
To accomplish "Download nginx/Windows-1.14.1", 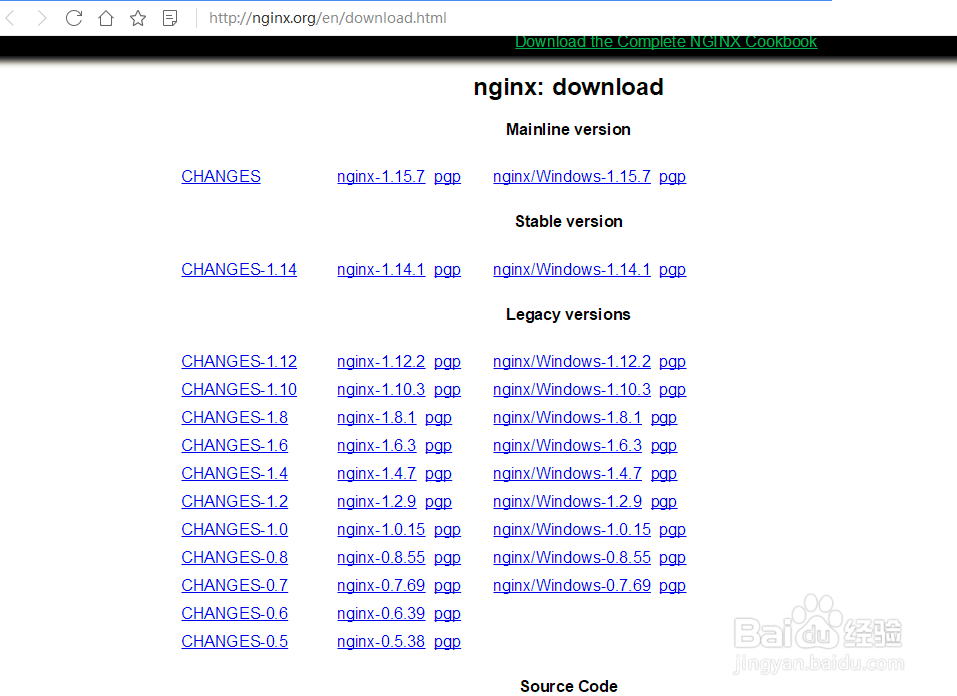I will (572, 269).
